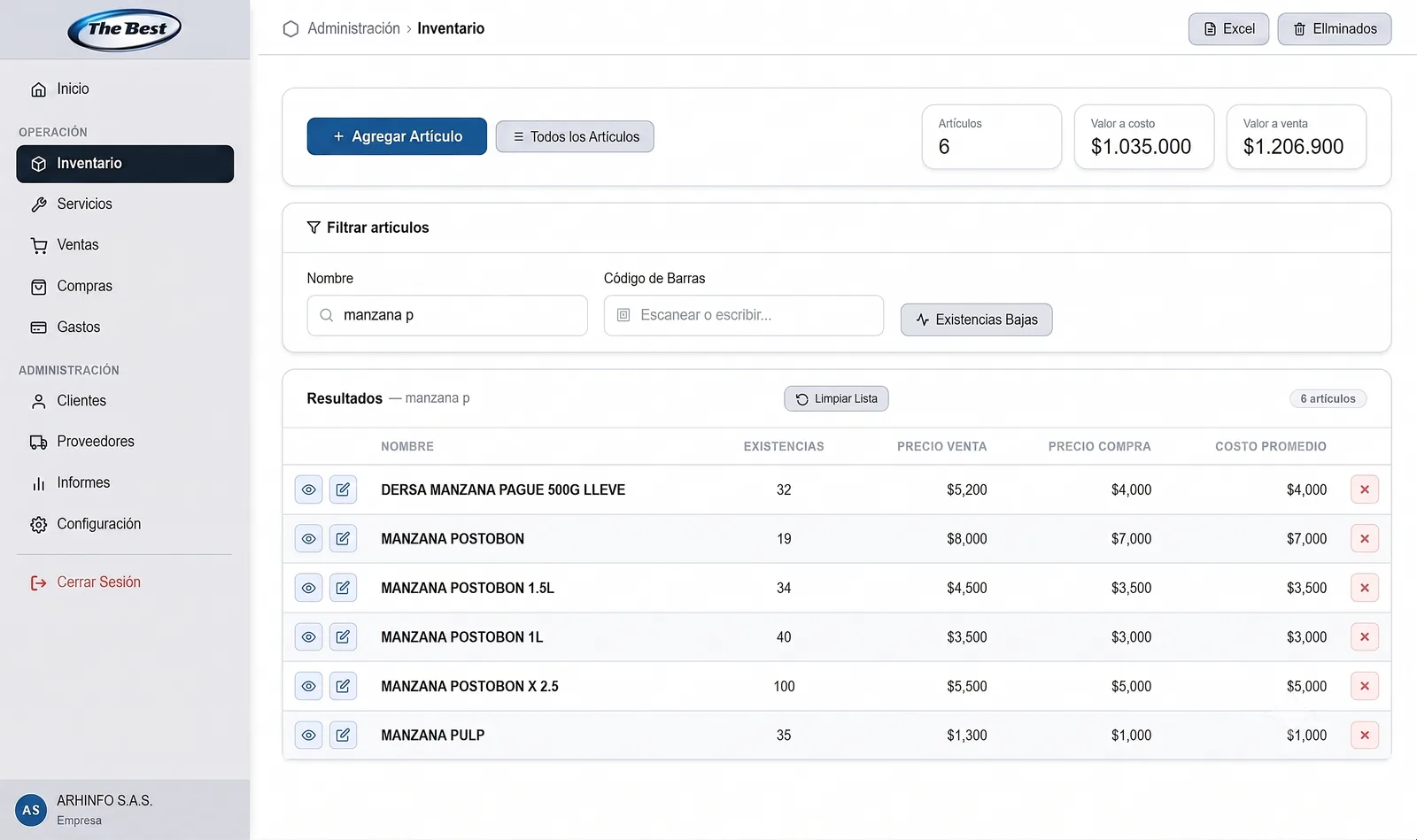The image size is (1417, 840).
Task: Open the Compras page
Action: click(x=125, y=287)
